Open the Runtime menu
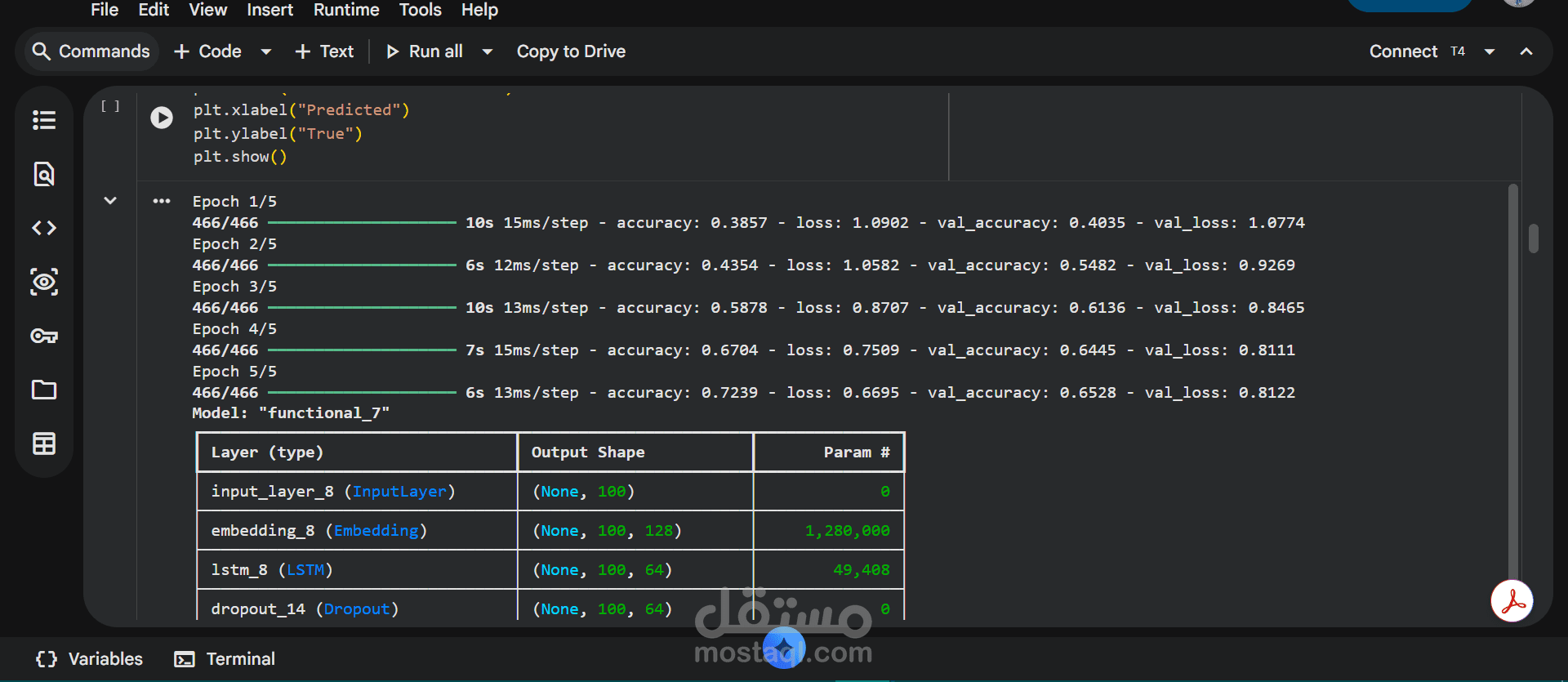 (x=346, y=10)
